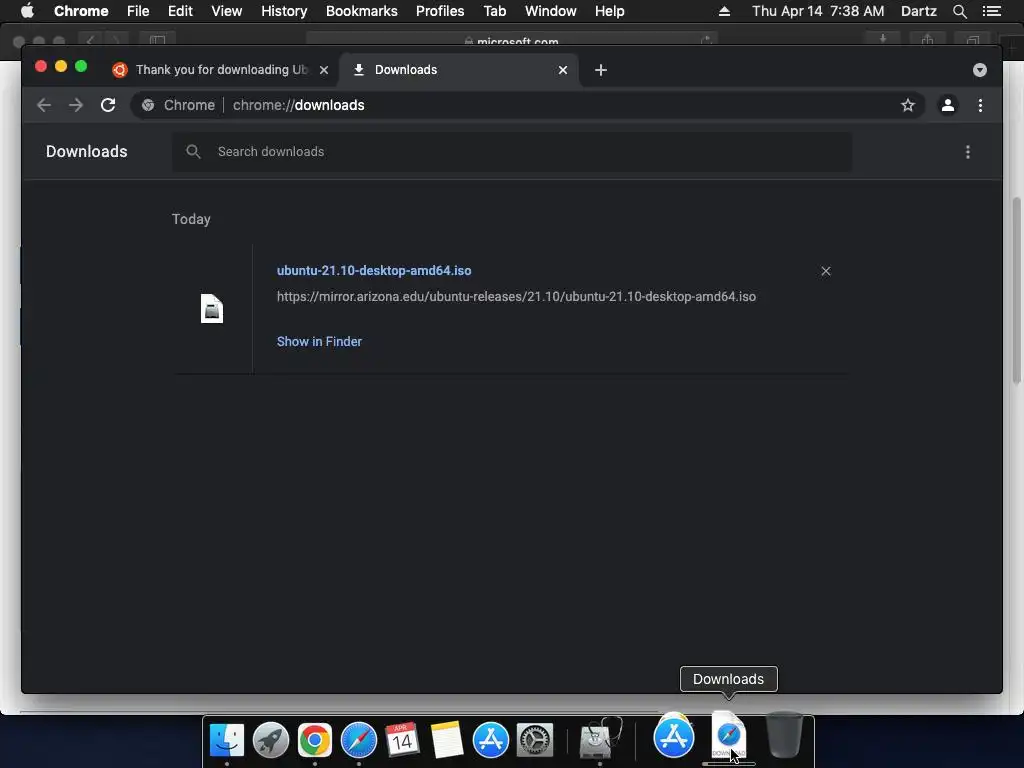1024x768 pixels.
Task: Open Notes from the Dock
Action: pos(447,740)
